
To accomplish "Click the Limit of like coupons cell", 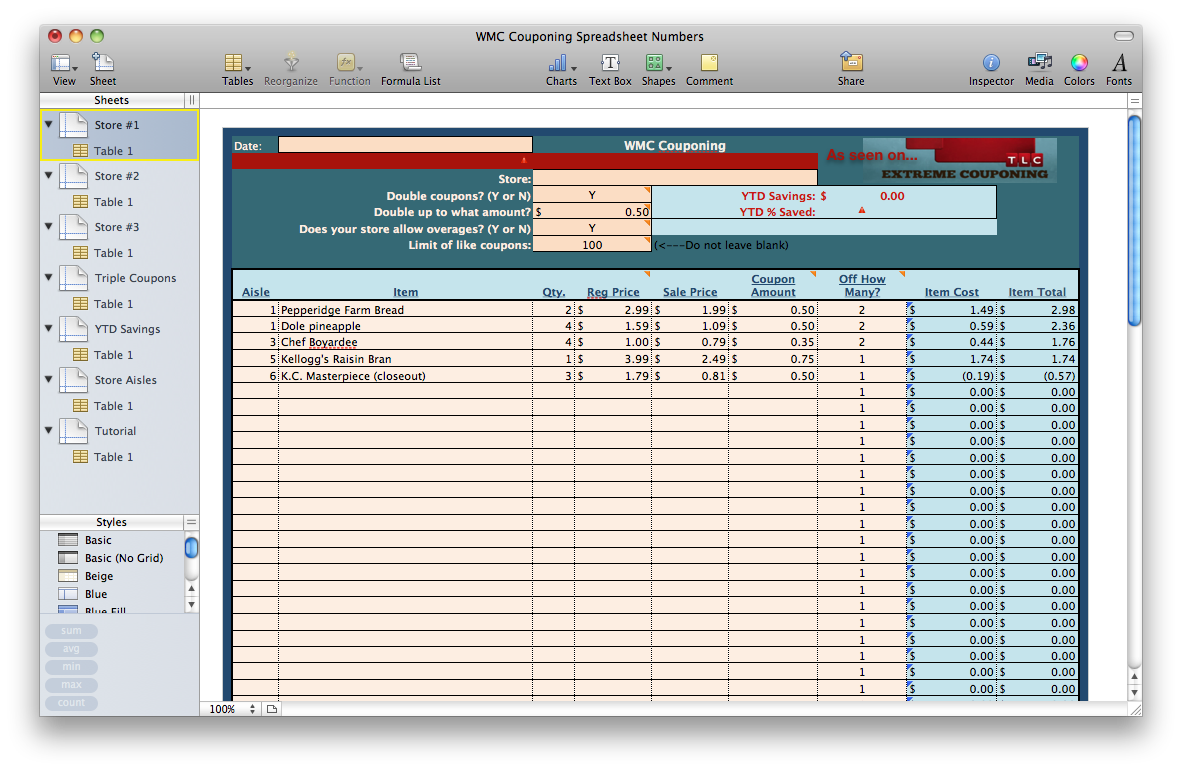I will 592,245.
